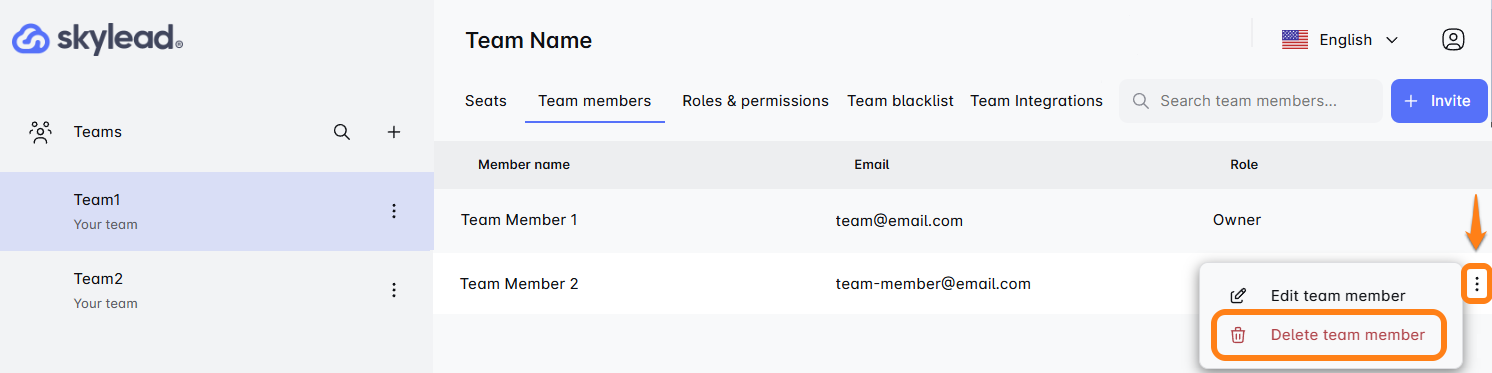Select the Team members tab
1492x373 pixels.
(x=595, y=101)
